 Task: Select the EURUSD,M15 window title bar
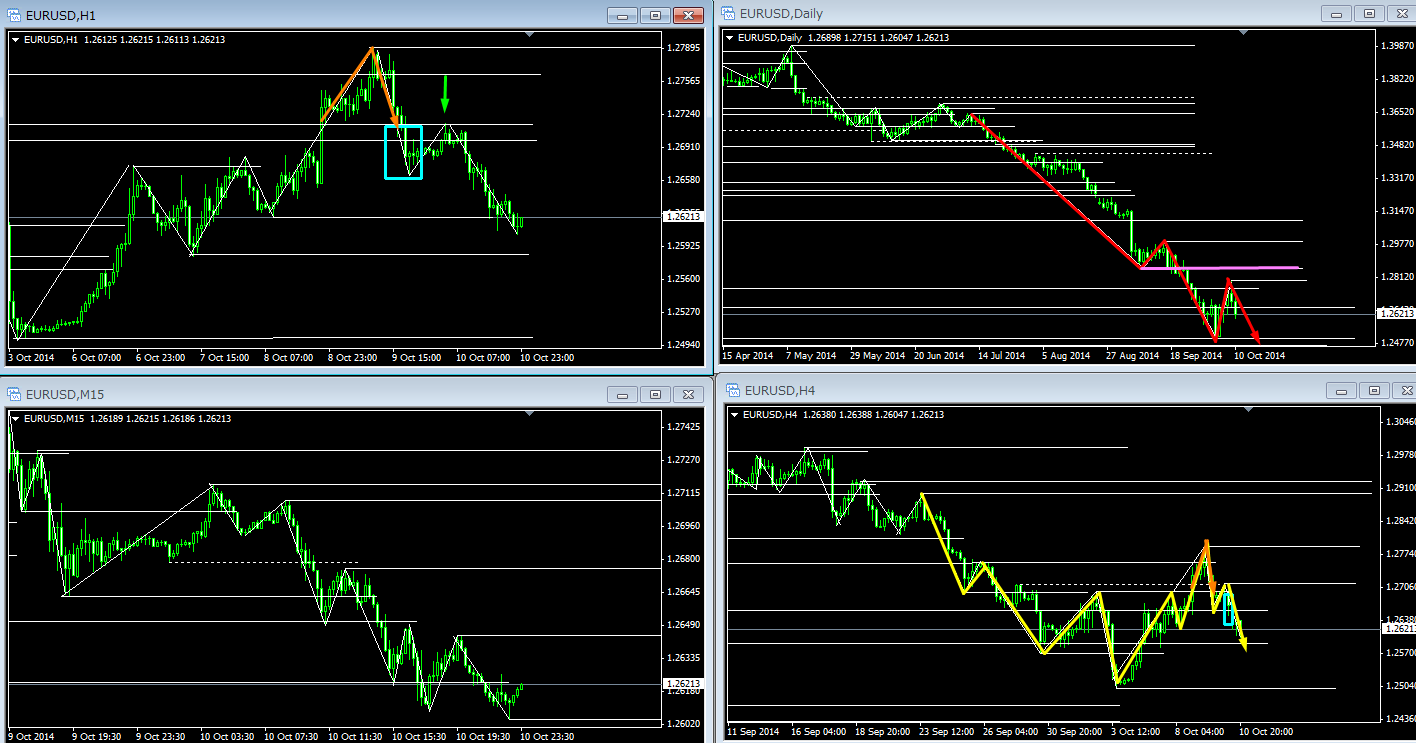tap(300, 394)
